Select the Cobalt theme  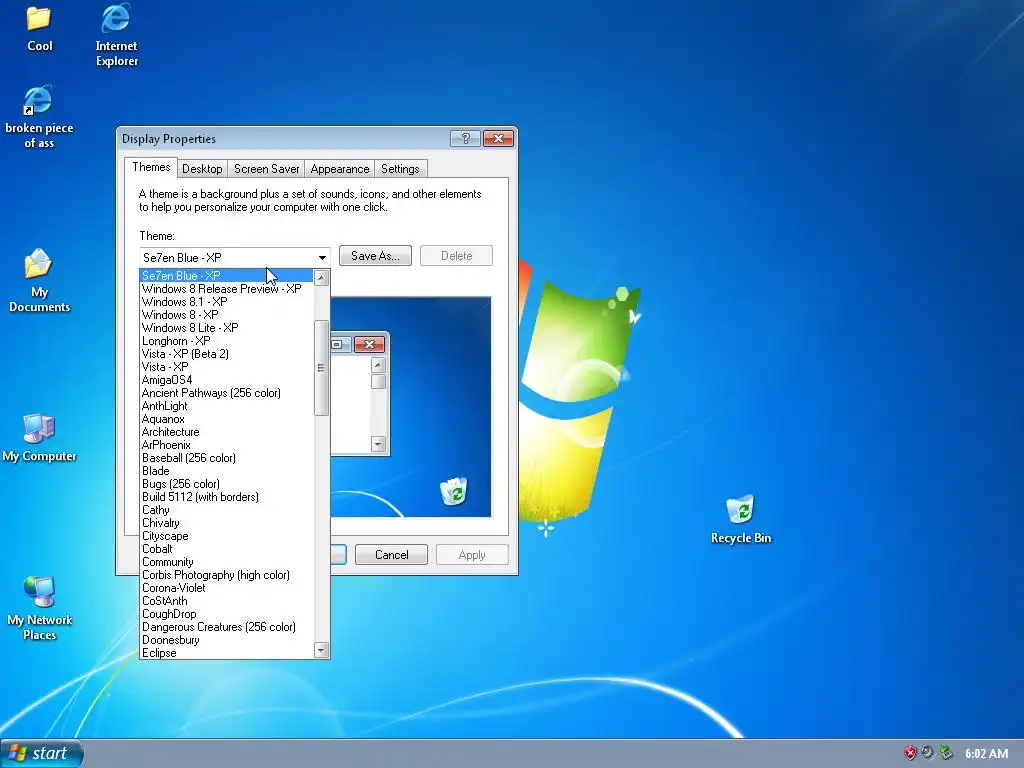pyautogui.click(x=227, y=549)
